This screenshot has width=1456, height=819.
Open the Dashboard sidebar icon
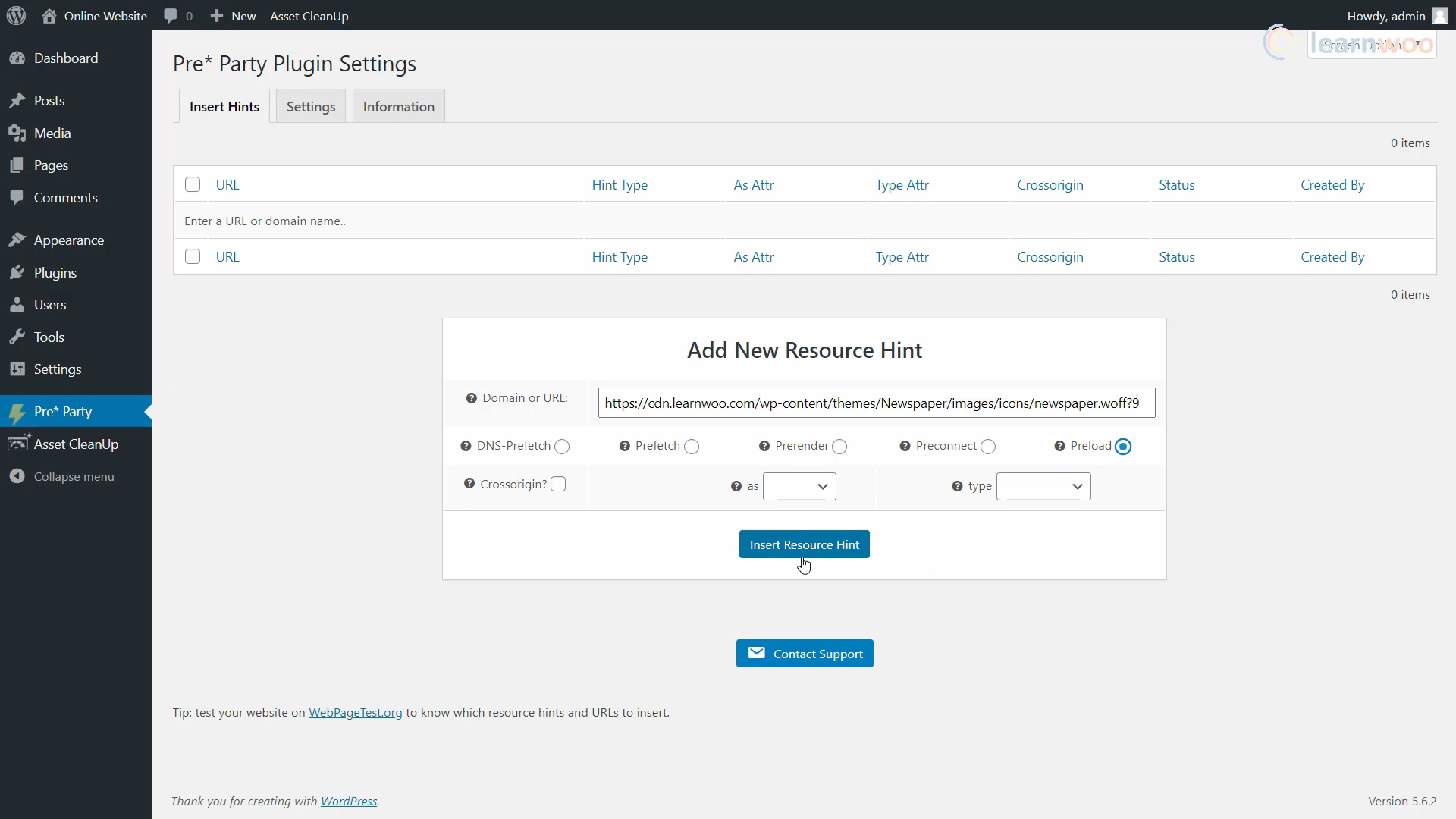(17, 58)
